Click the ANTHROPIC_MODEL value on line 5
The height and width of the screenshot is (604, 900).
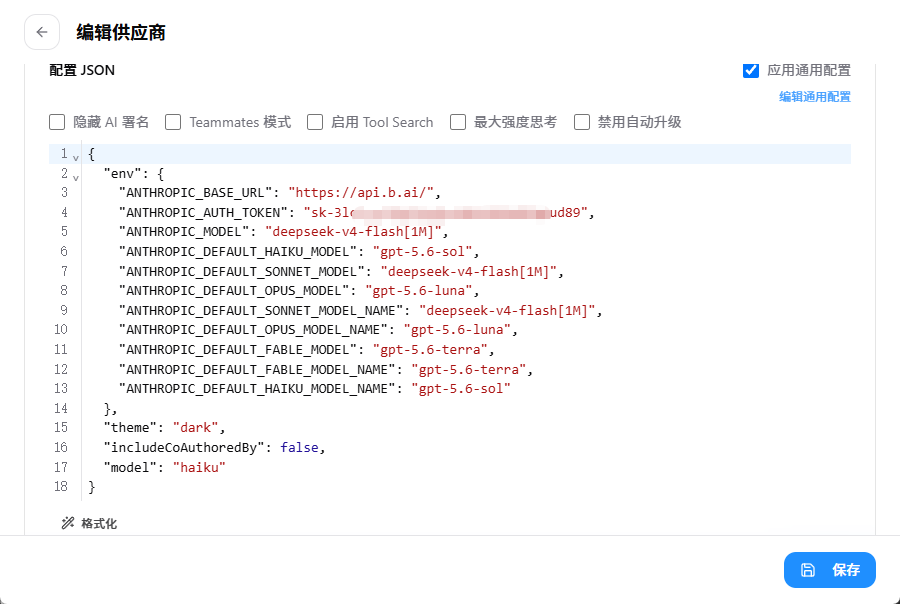[x=353, y=232]
